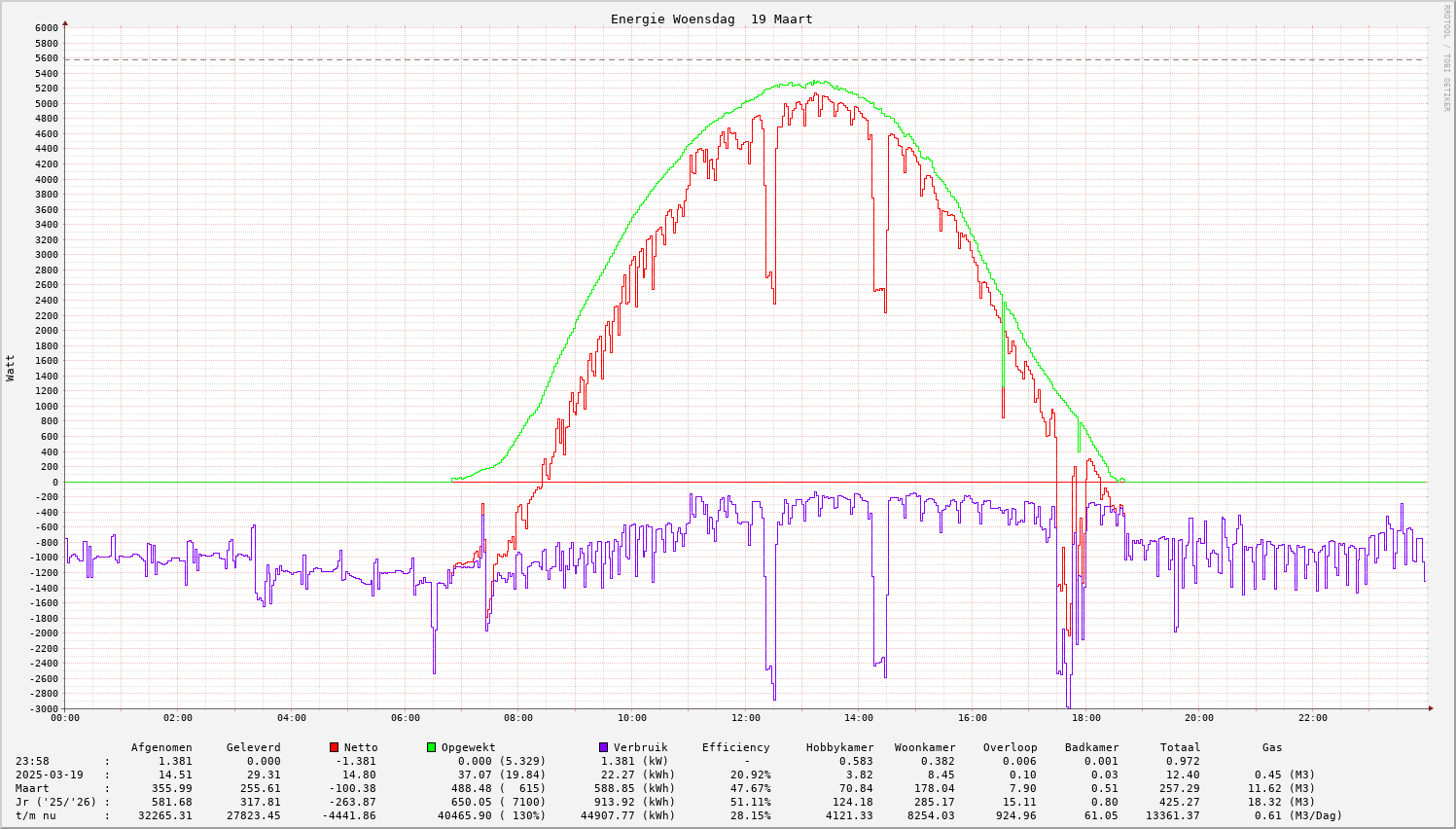Click the RRDTOOL / TOBI OETIKER watermark

[x=1446, y=57]
